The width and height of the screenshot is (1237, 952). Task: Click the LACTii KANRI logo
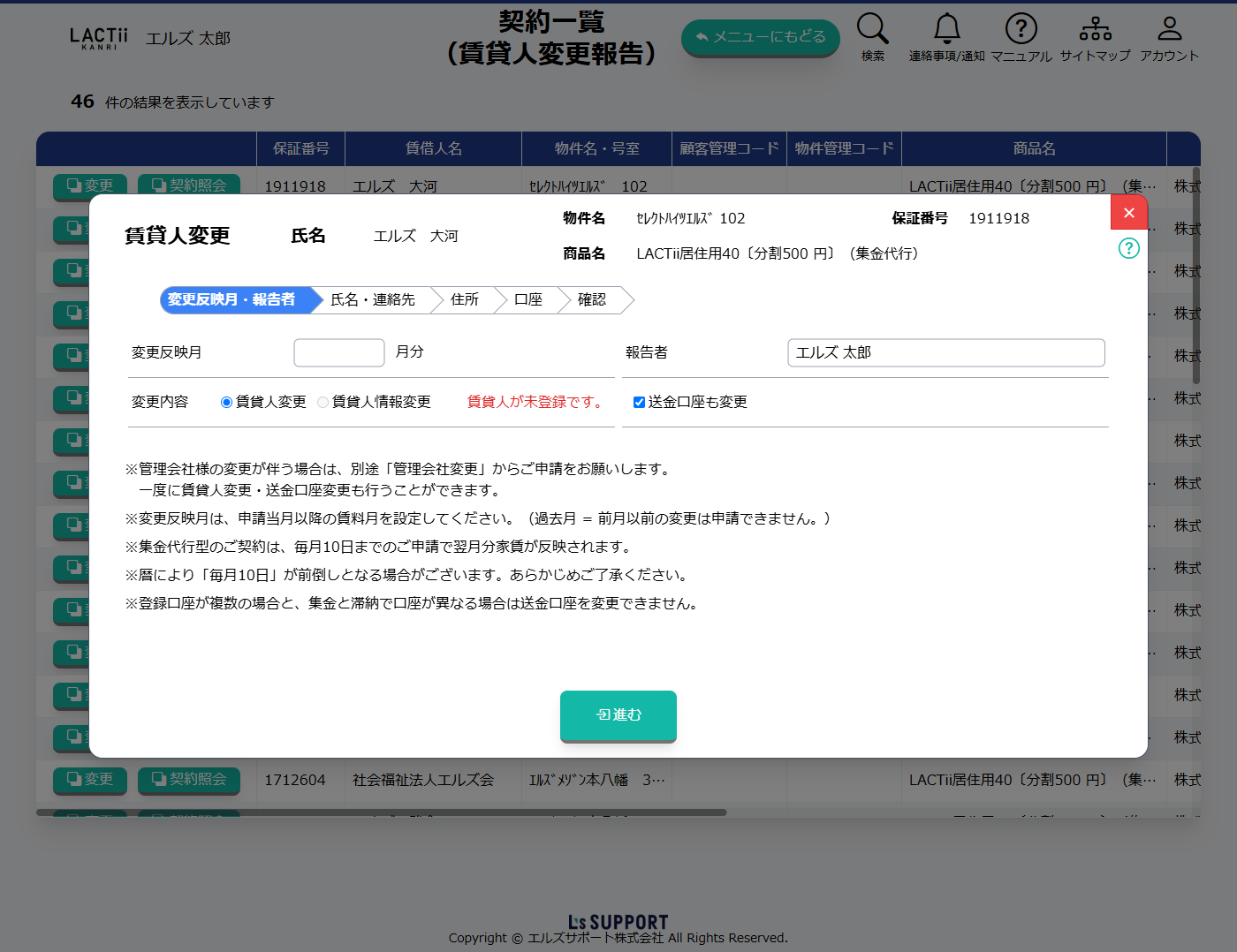98,38
